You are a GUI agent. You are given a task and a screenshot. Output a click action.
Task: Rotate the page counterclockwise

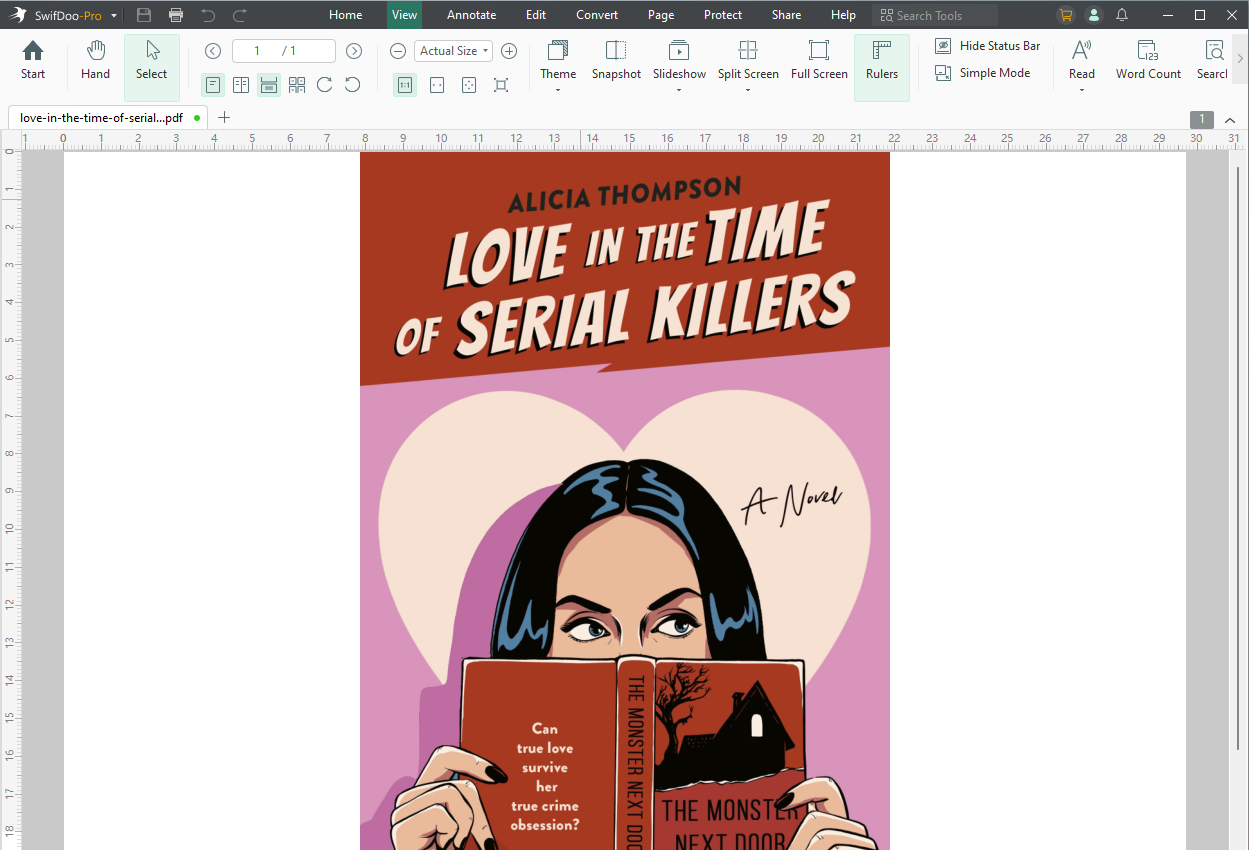[x=353, y=85]
